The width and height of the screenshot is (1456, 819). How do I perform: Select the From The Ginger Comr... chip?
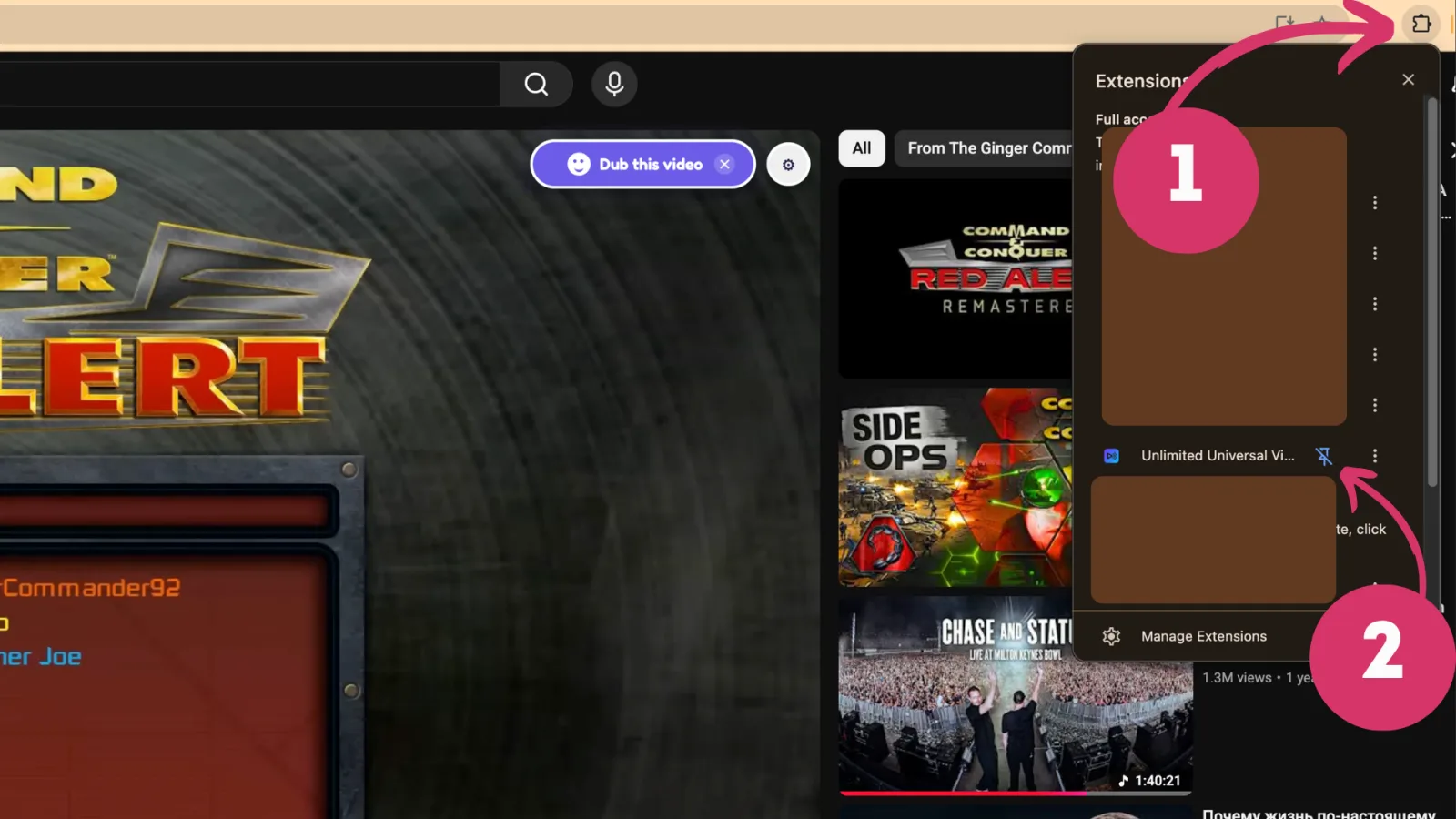coord(984,148)
